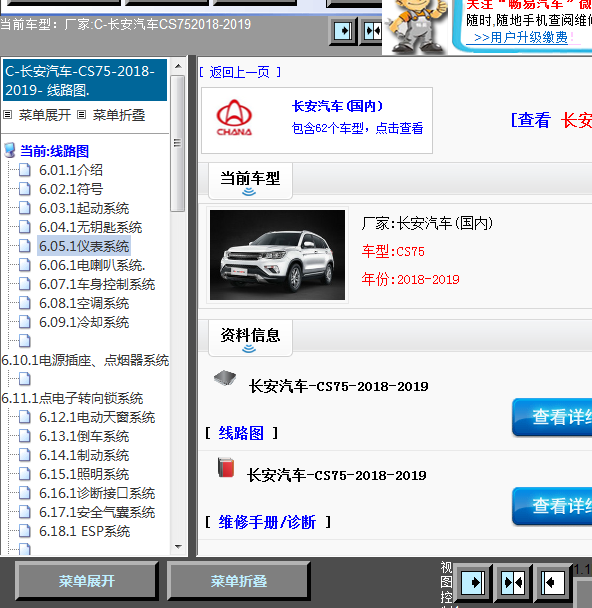Click page icon next to 6.03.1起动系统
The image size is (592, 608).
(25, 208)
